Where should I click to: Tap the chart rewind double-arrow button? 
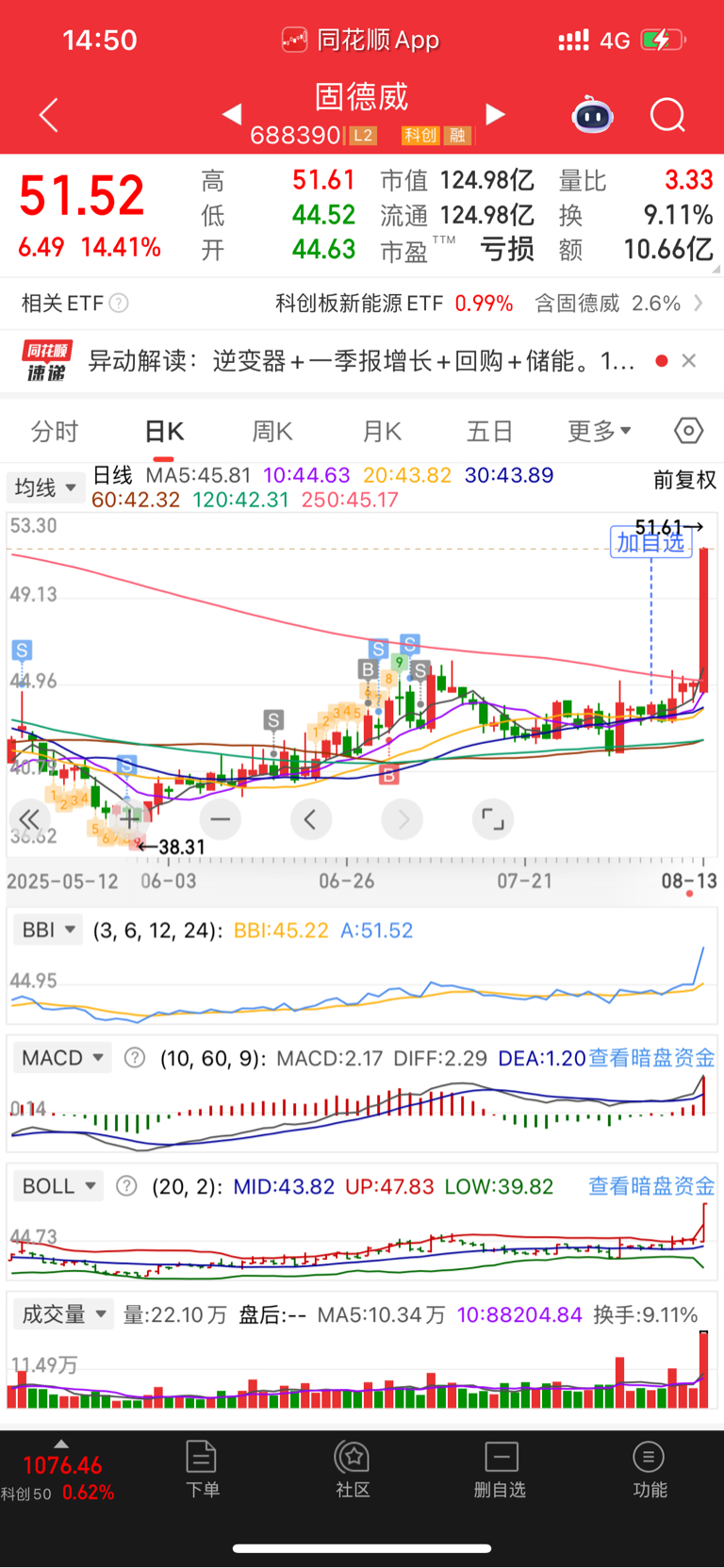tap(28, 819)
